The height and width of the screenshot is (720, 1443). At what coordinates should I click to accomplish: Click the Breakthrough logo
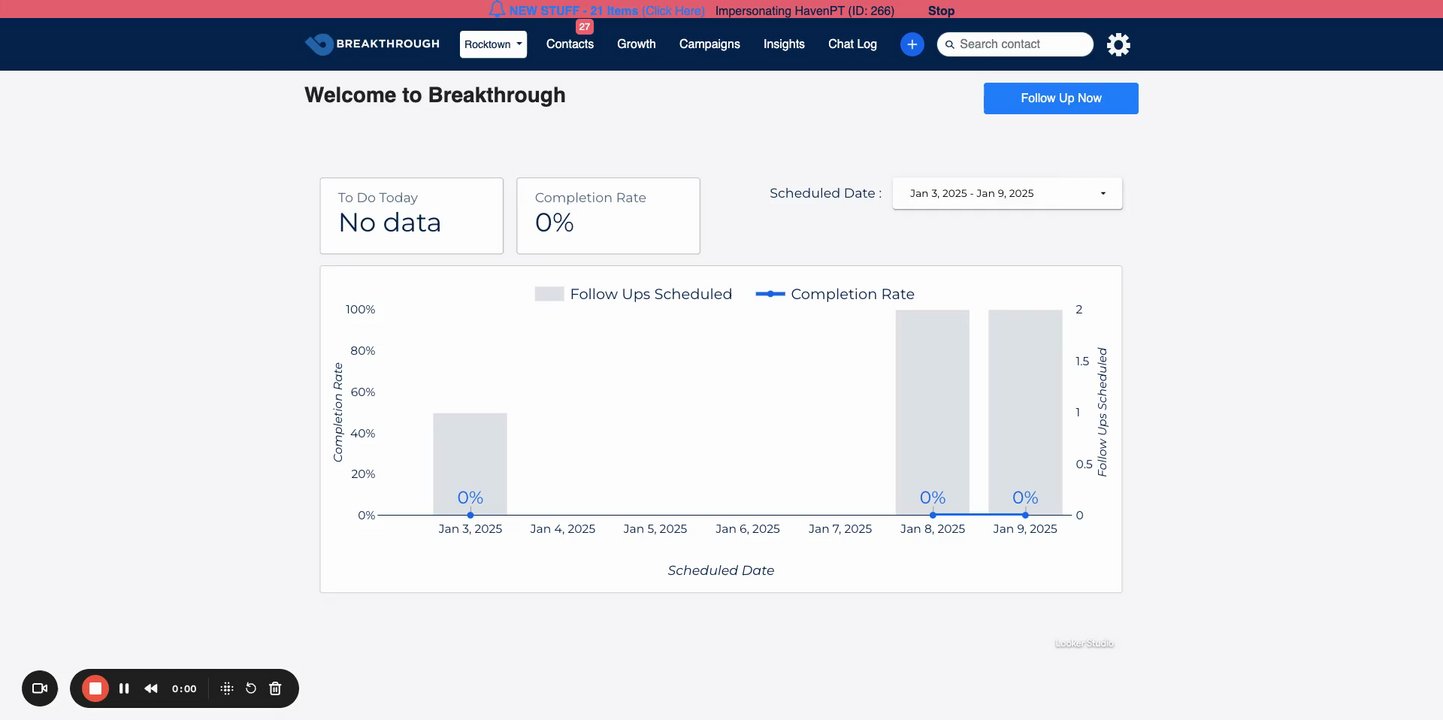(372, 44)
